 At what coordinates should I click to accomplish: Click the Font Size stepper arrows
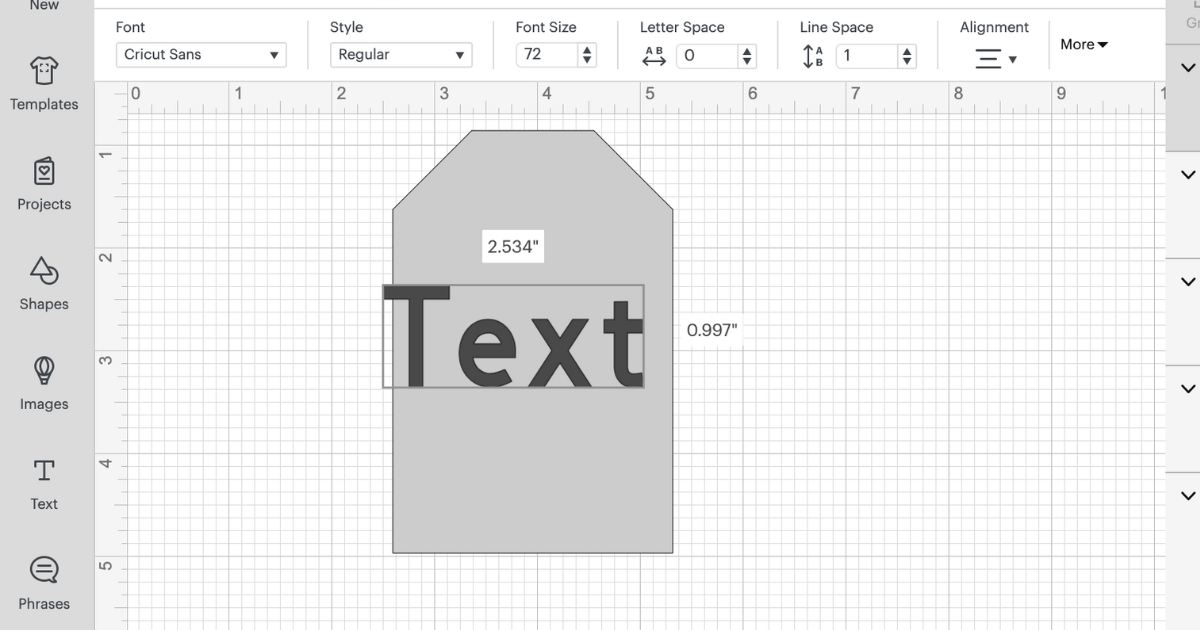coord(587,55)
